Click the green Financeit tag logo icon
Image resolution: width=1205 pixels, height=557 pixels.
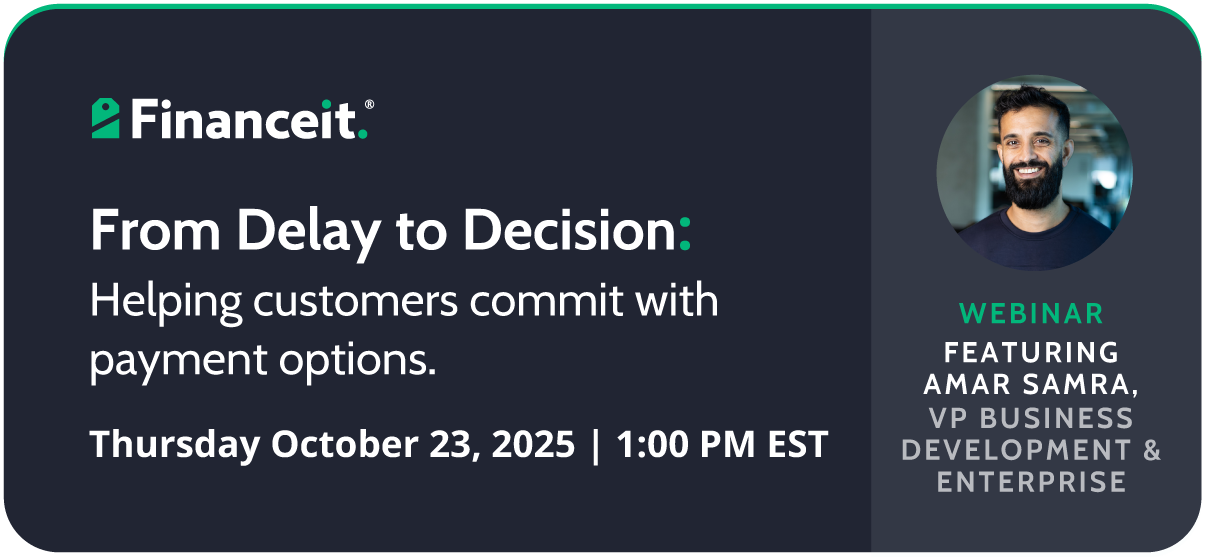click(x=105, y=118)
